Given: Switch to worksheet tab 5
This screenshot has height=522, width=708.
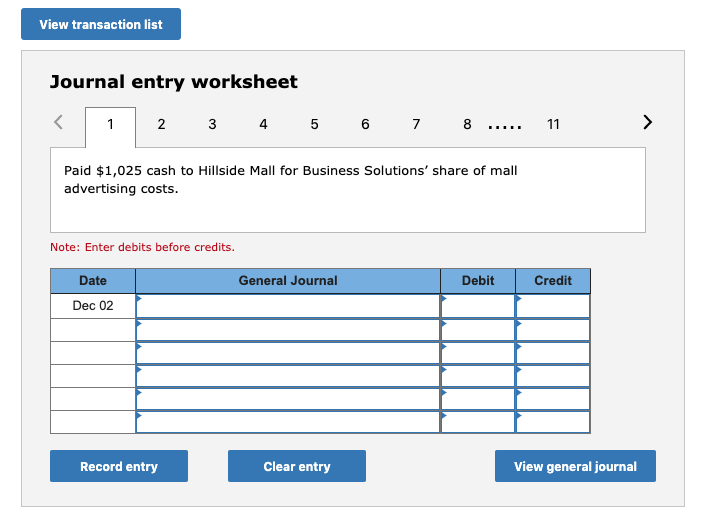Looking at the screenshot, I should 314,124.
